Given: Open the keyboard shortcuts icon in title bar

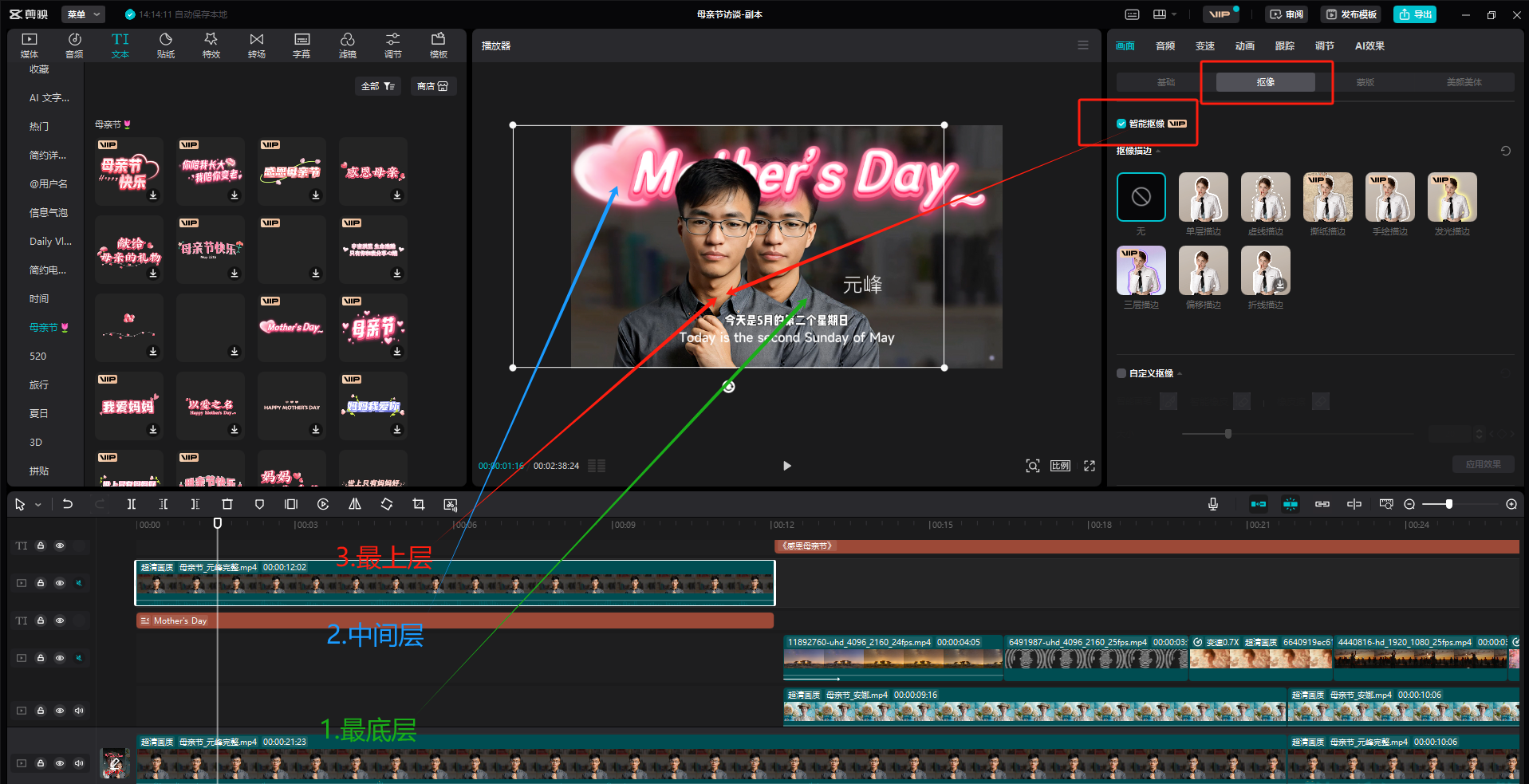Looking at the screenshot, I should [1132, 14].
